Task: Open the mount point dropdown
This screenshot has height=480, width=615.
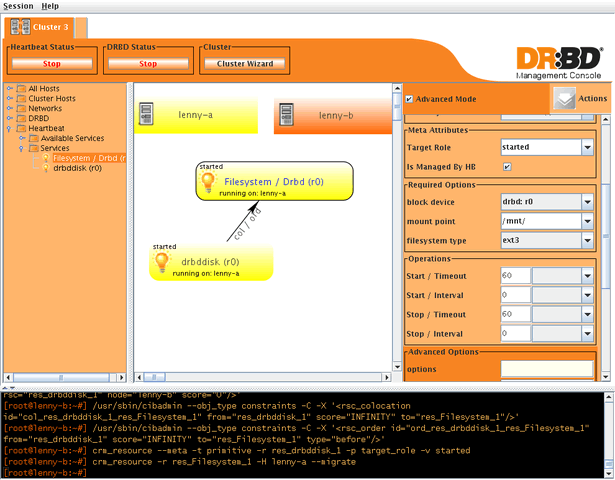Action: (587, 221)
